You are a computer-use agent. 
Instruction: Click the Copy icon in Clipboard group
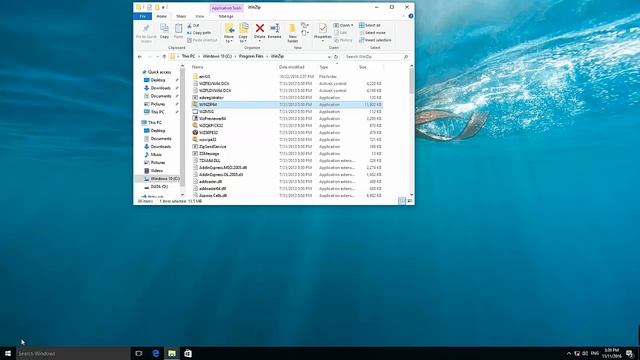tap(164, 28)
